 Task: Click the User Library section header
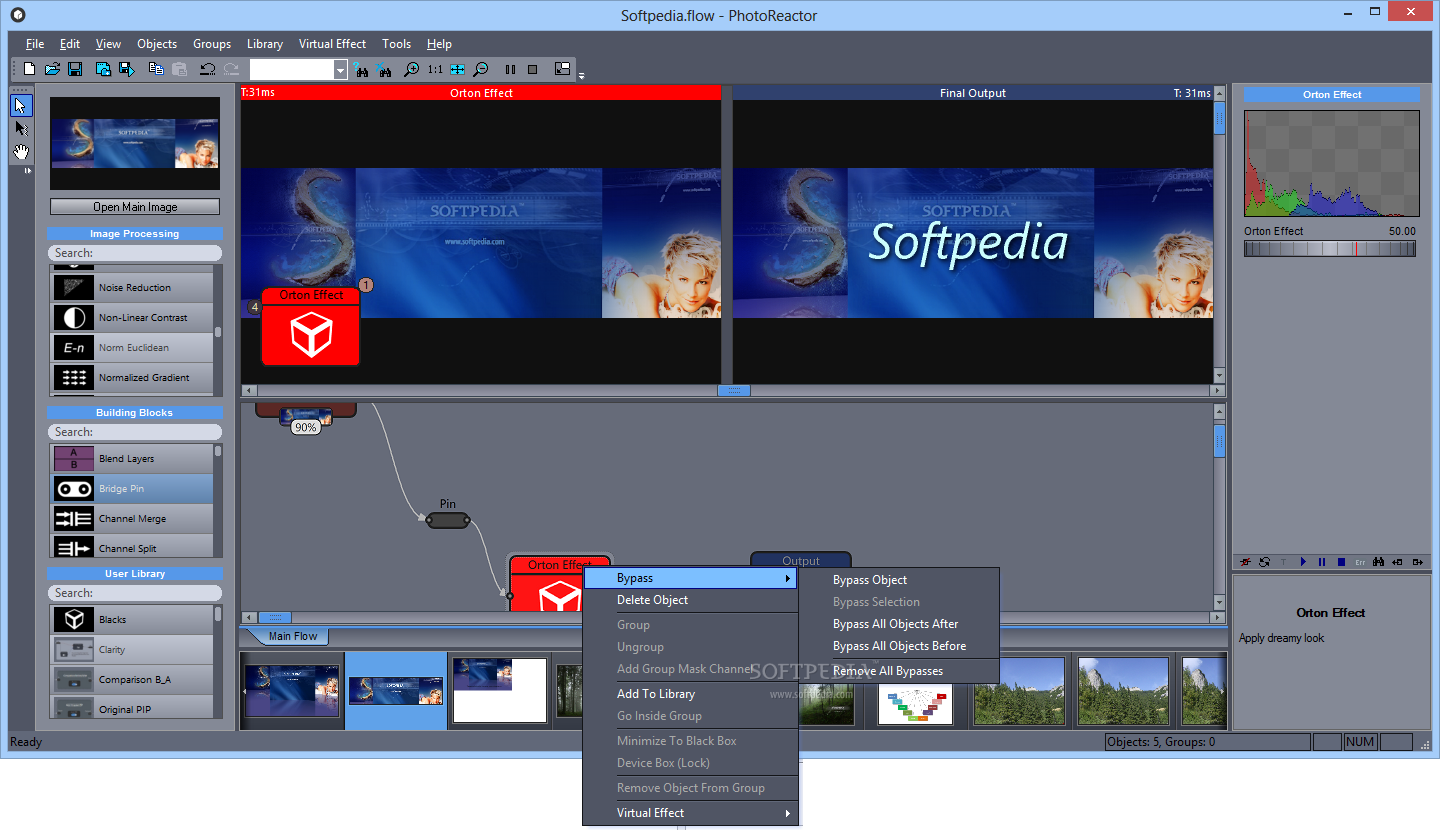(x=135, y=574)
